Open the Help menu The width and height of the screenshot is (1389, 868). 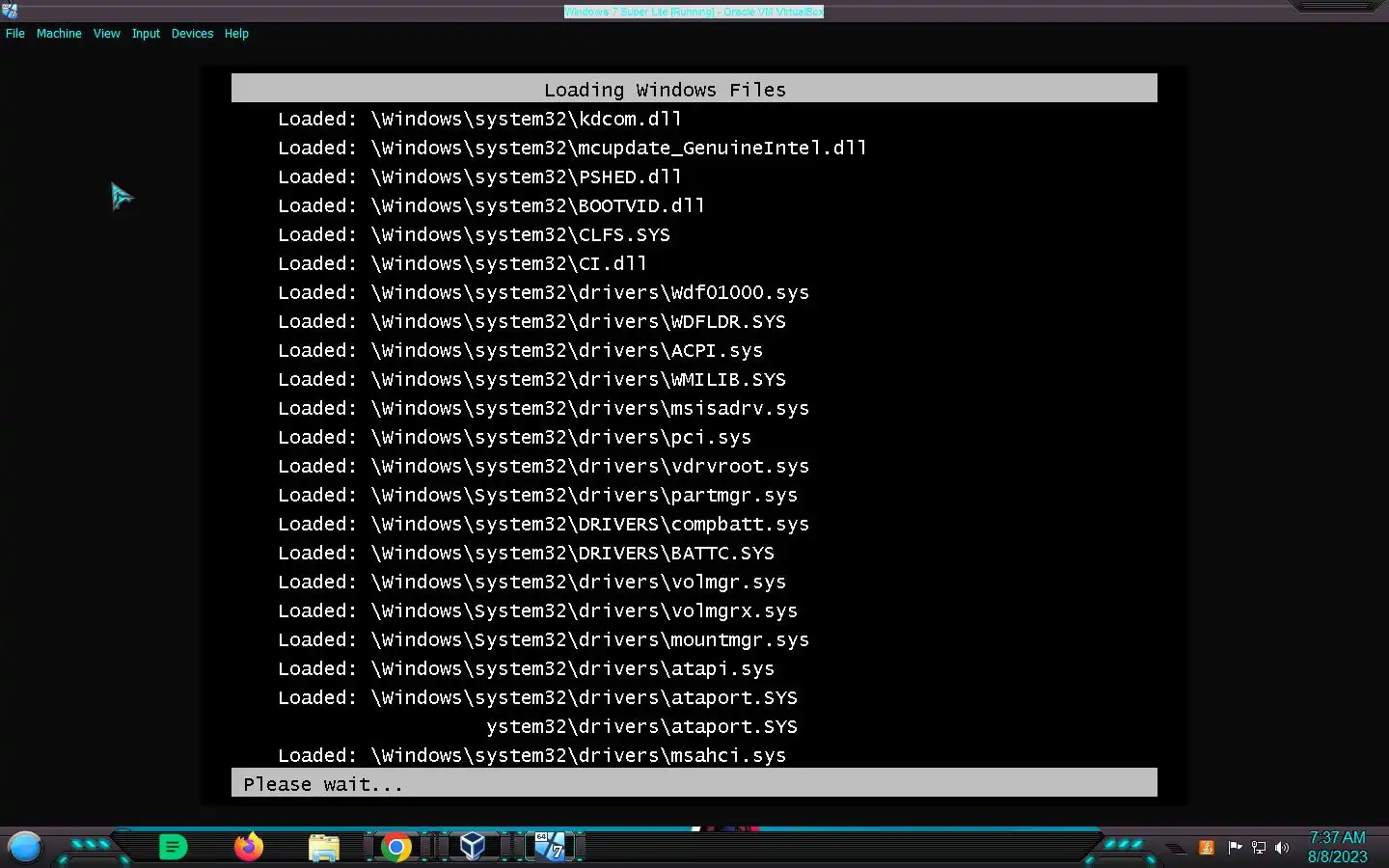pos(236,34)
